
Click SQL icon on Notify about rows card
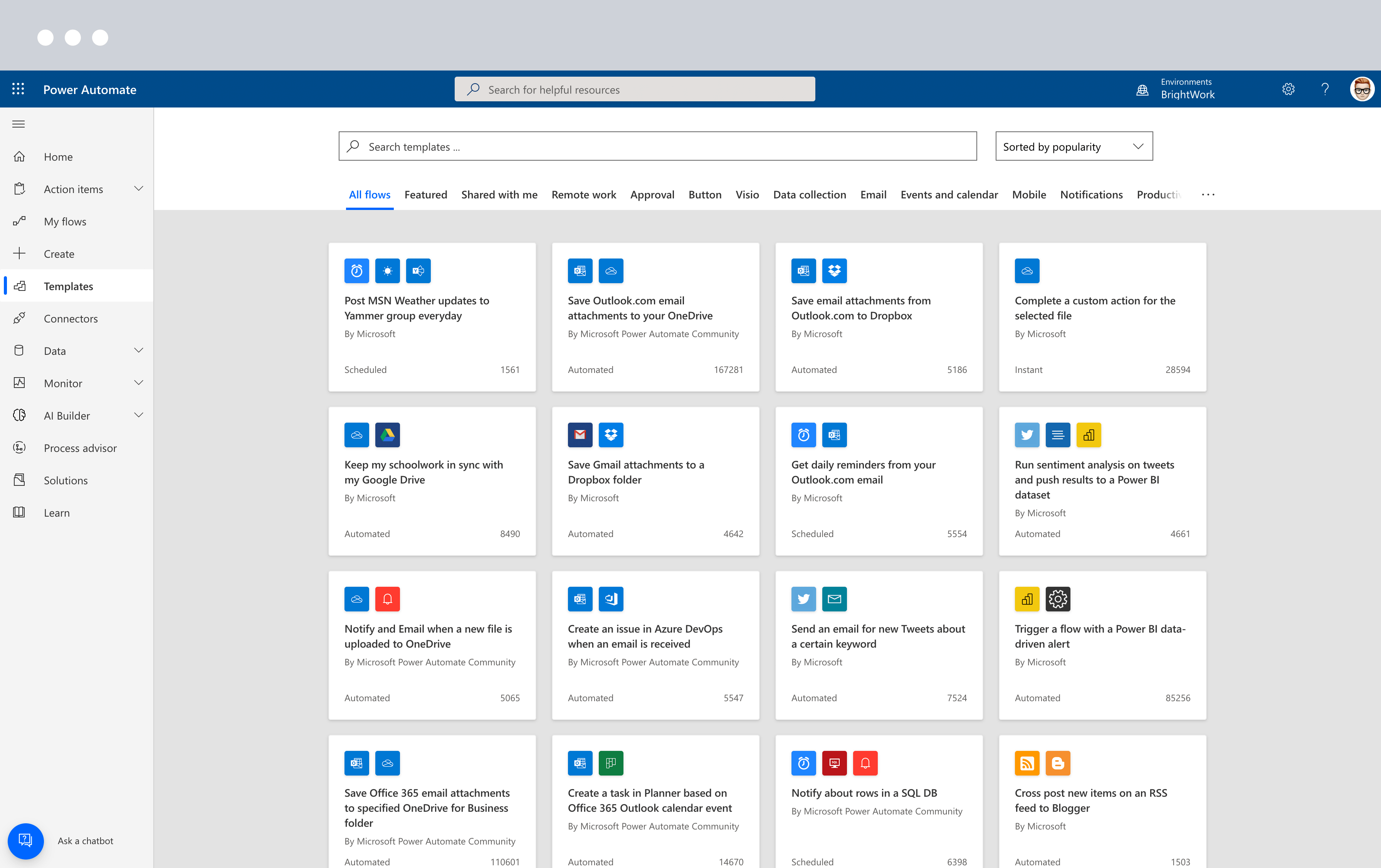[x=834, y=763]
